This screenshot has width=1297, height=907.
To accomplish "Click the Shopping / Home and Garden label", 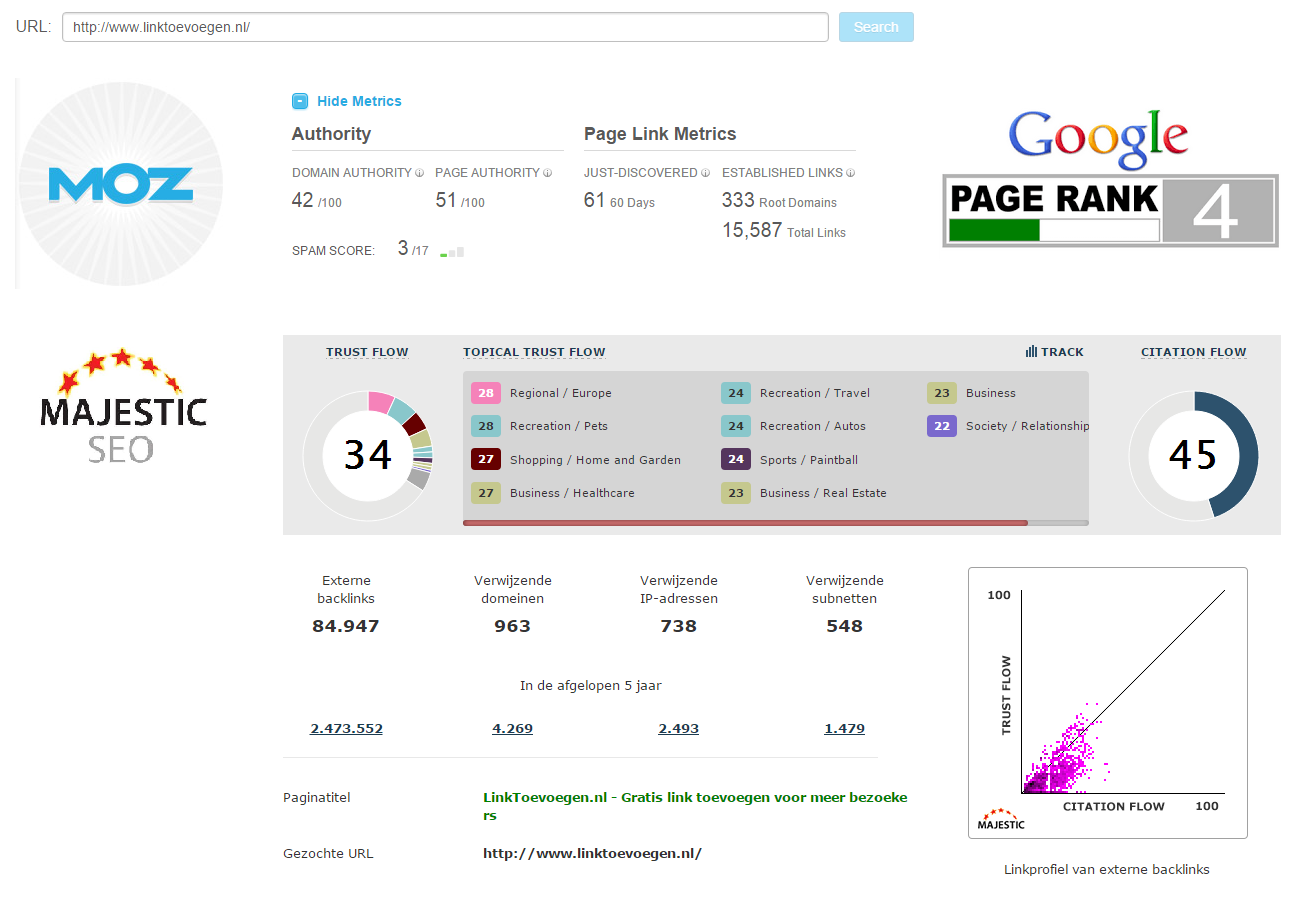I will coord(595,460).
